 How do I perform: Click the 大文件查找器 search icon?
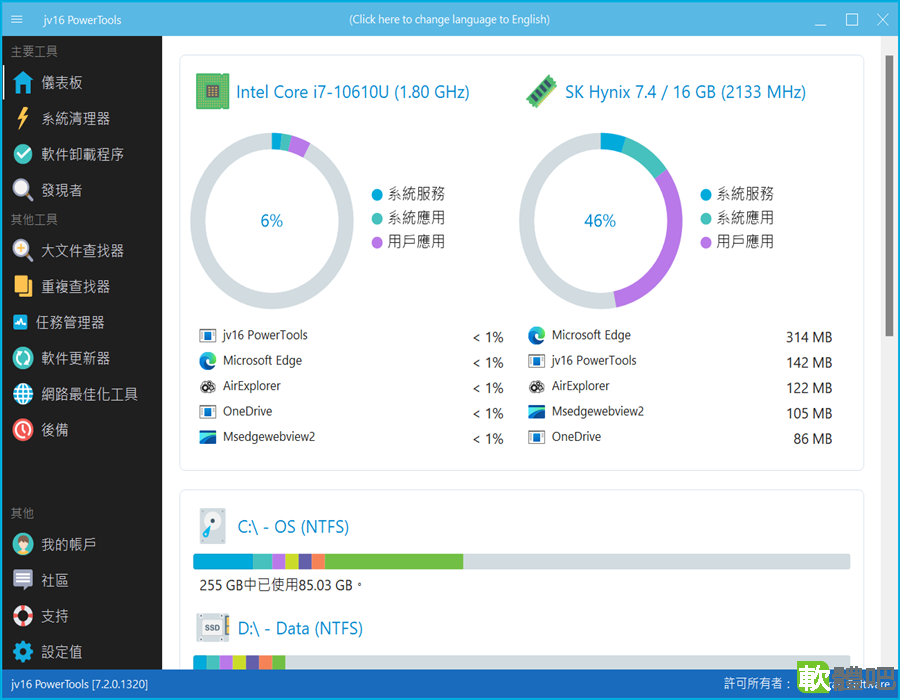(x=23, y=250)
